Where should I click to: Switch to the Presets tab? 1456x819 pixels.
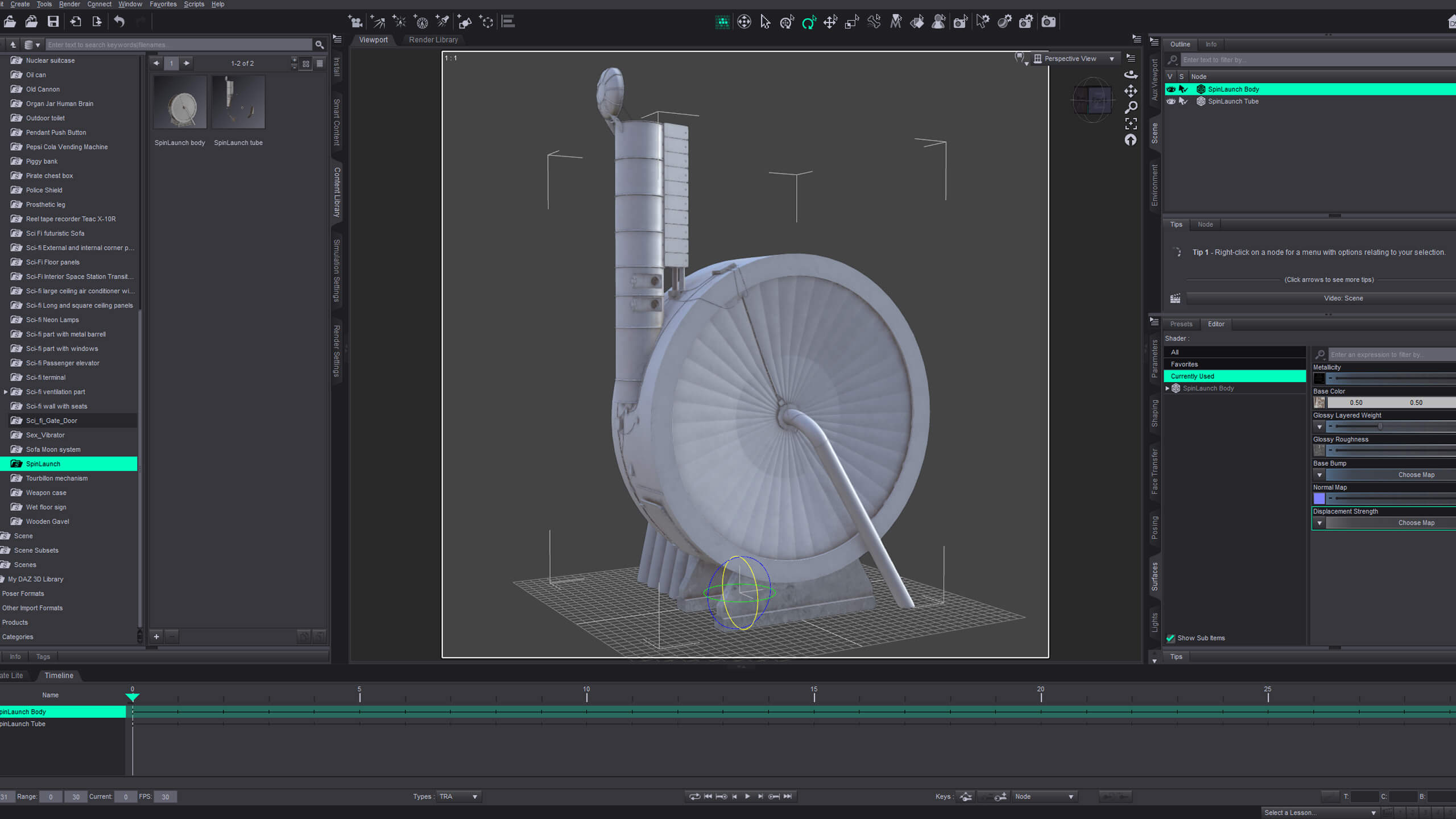[1181, 324]
